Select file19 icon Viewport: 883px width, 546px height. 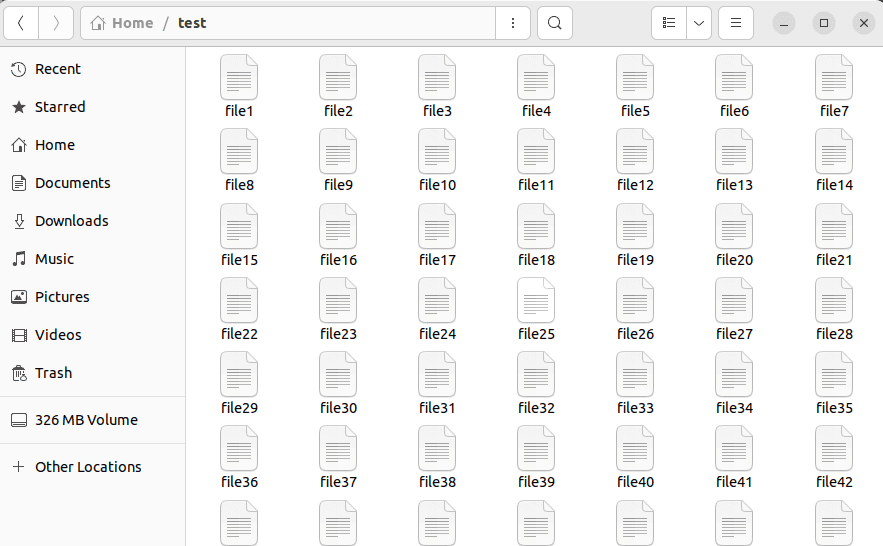point(635,226)
